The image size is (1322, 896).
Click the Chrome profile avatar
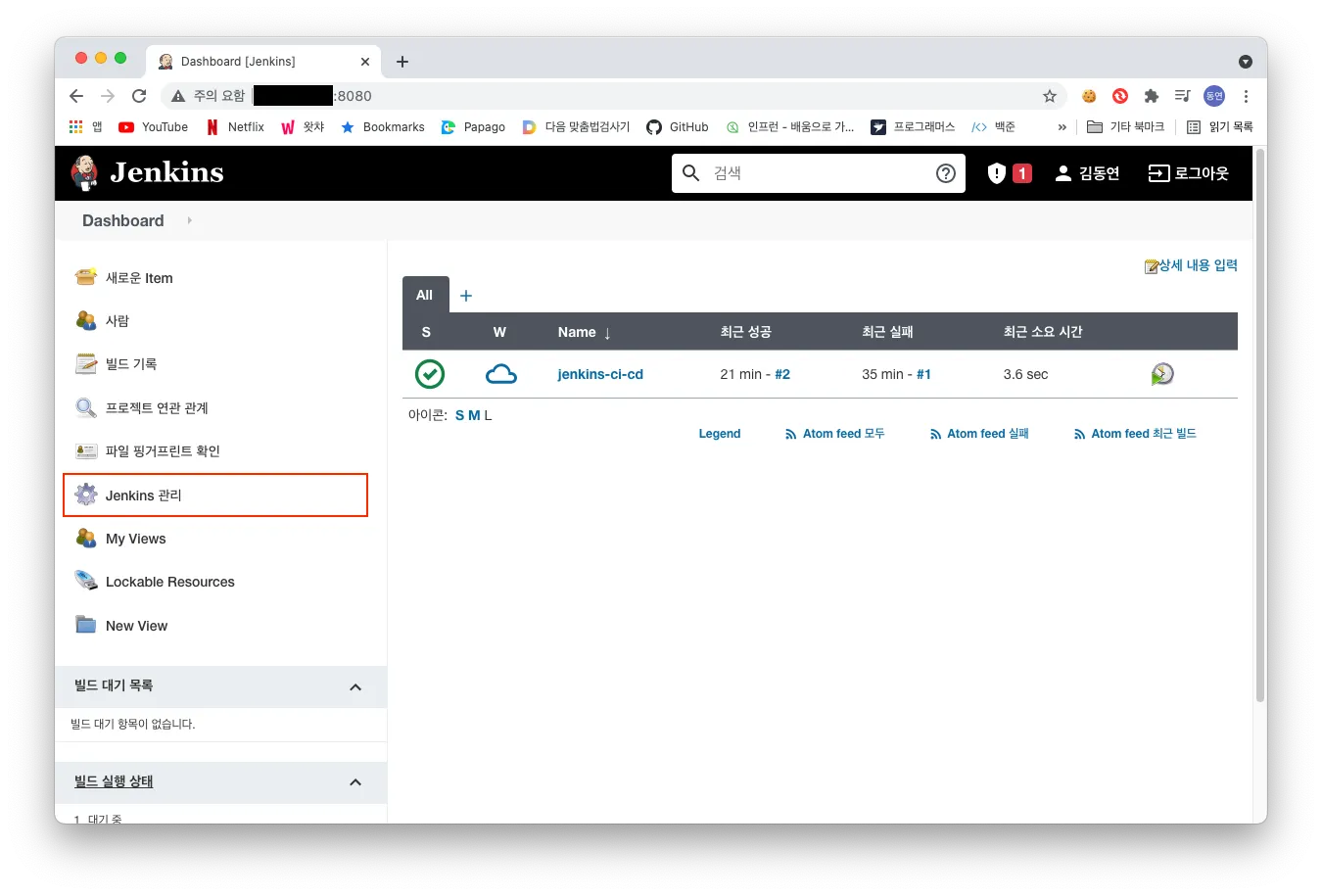[x=1214, y=96]
